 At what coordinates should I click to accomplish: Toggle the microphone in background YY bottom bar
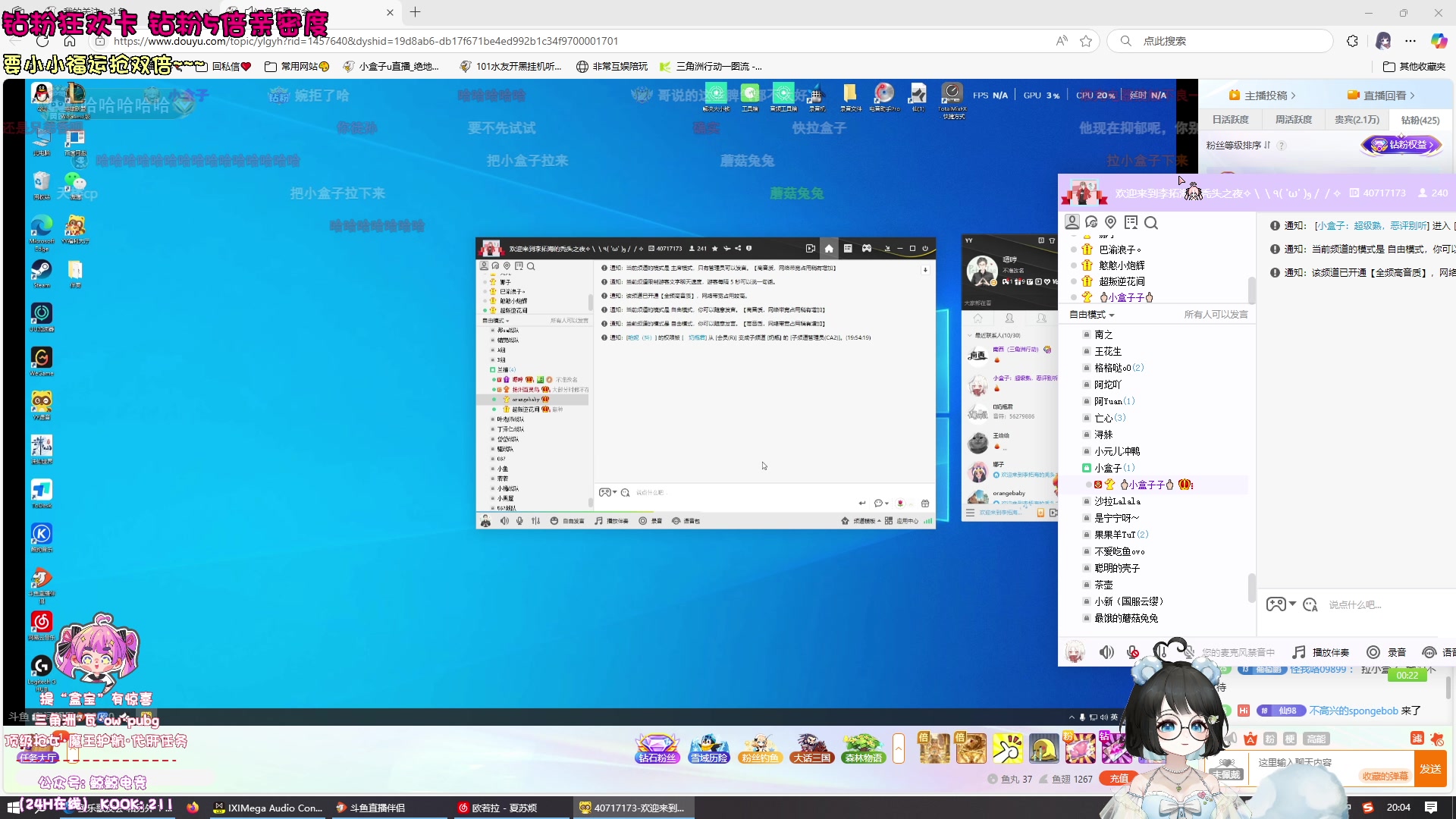pyautogui.click(x=519, y=521)
